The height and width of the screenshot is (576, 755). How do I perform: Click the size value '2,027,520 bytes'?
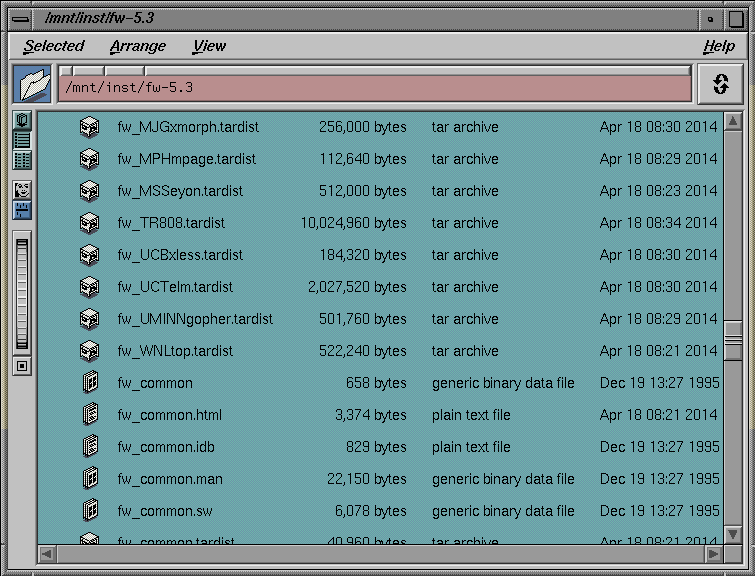point(357,287)
